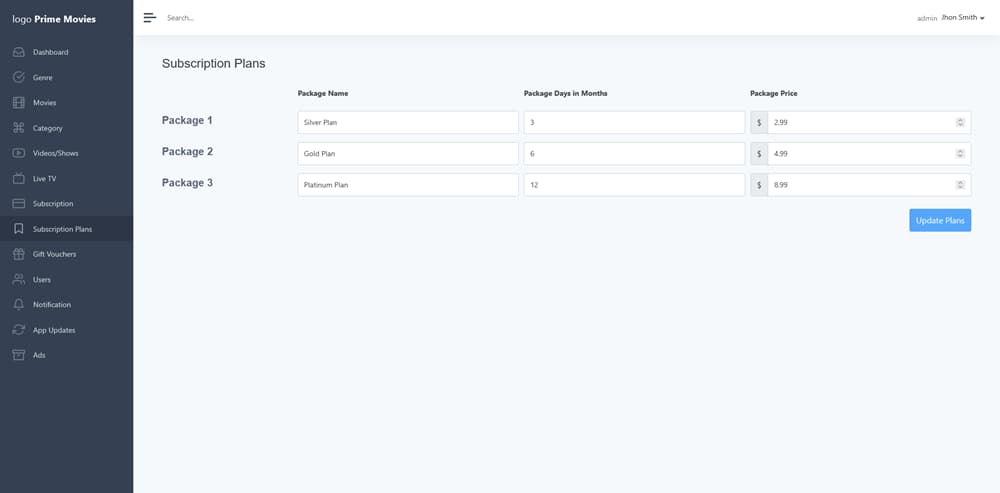This screenshot has height=493, width=1000.
Task: Adjust the Package 1 price stepper
Action: (960, 122)
